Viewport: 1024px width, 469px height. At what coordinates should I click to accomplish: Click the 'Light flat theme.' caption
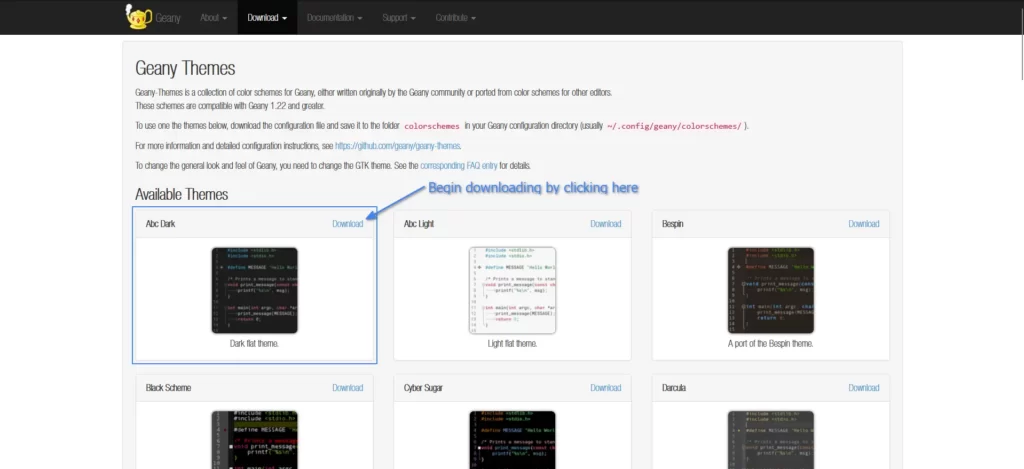coord(513,343)
